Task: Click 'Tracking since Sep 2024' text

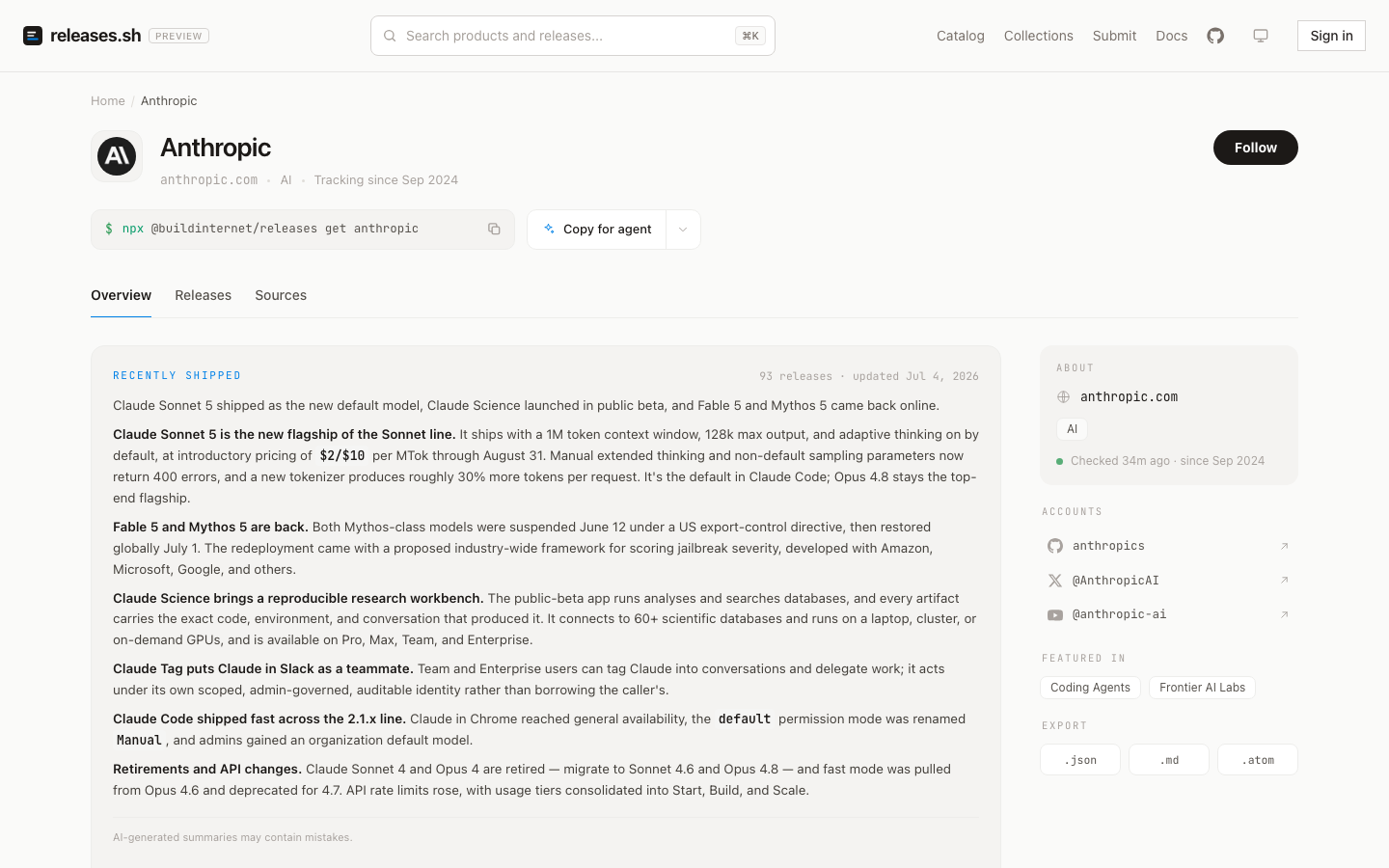Action: pyautogui.click(x=386, y=179)
